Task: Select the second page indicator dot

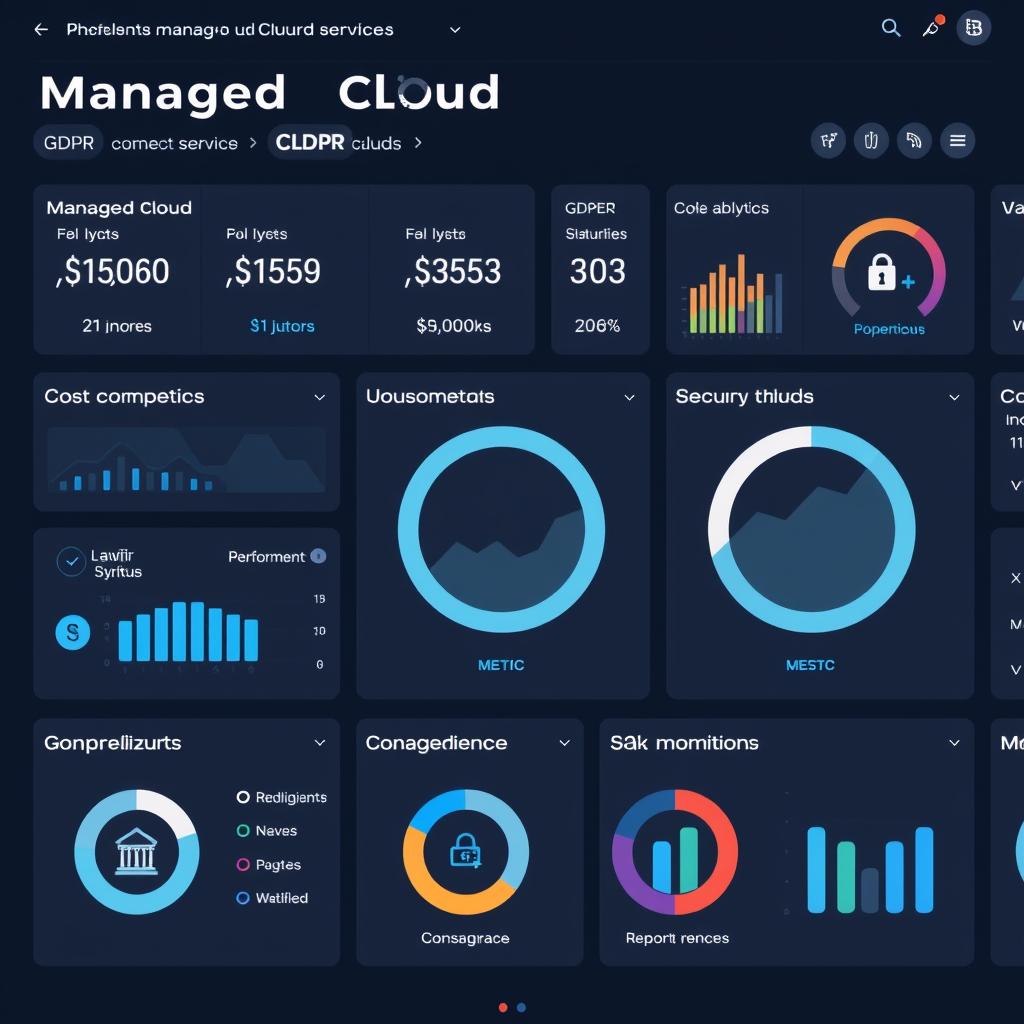Action: click(x=520, y=1007)
